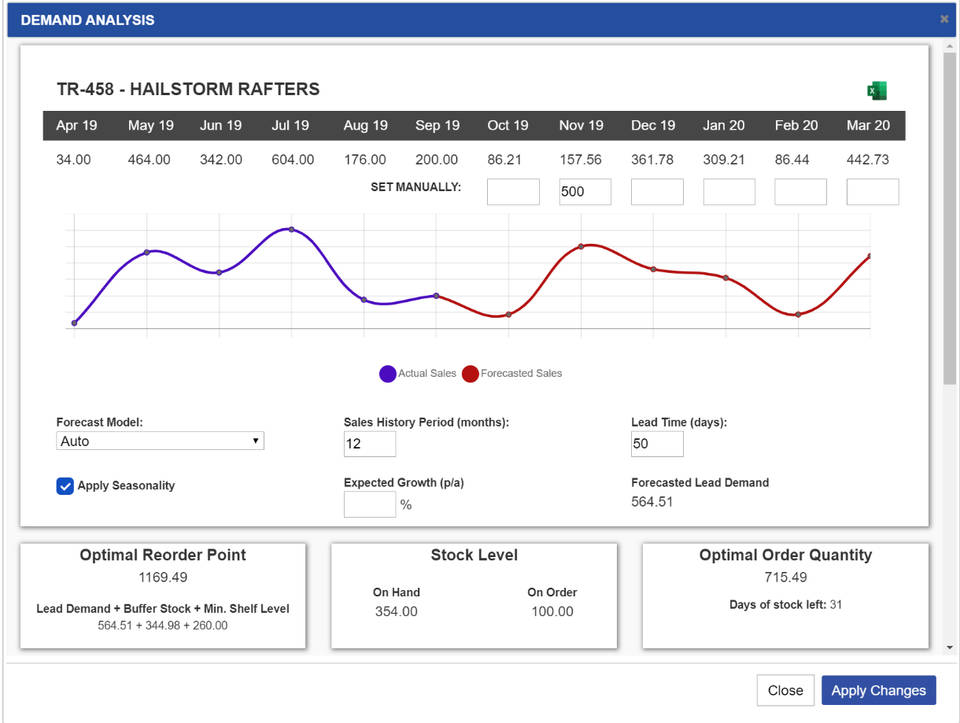Click the On Order value 100.00

[552, 612]
